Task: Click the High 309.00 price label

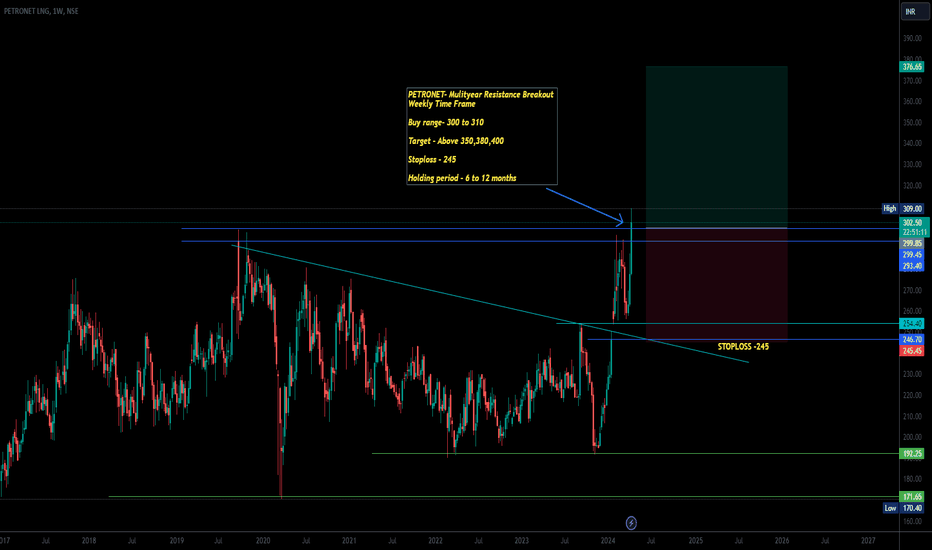Action: 902,209
